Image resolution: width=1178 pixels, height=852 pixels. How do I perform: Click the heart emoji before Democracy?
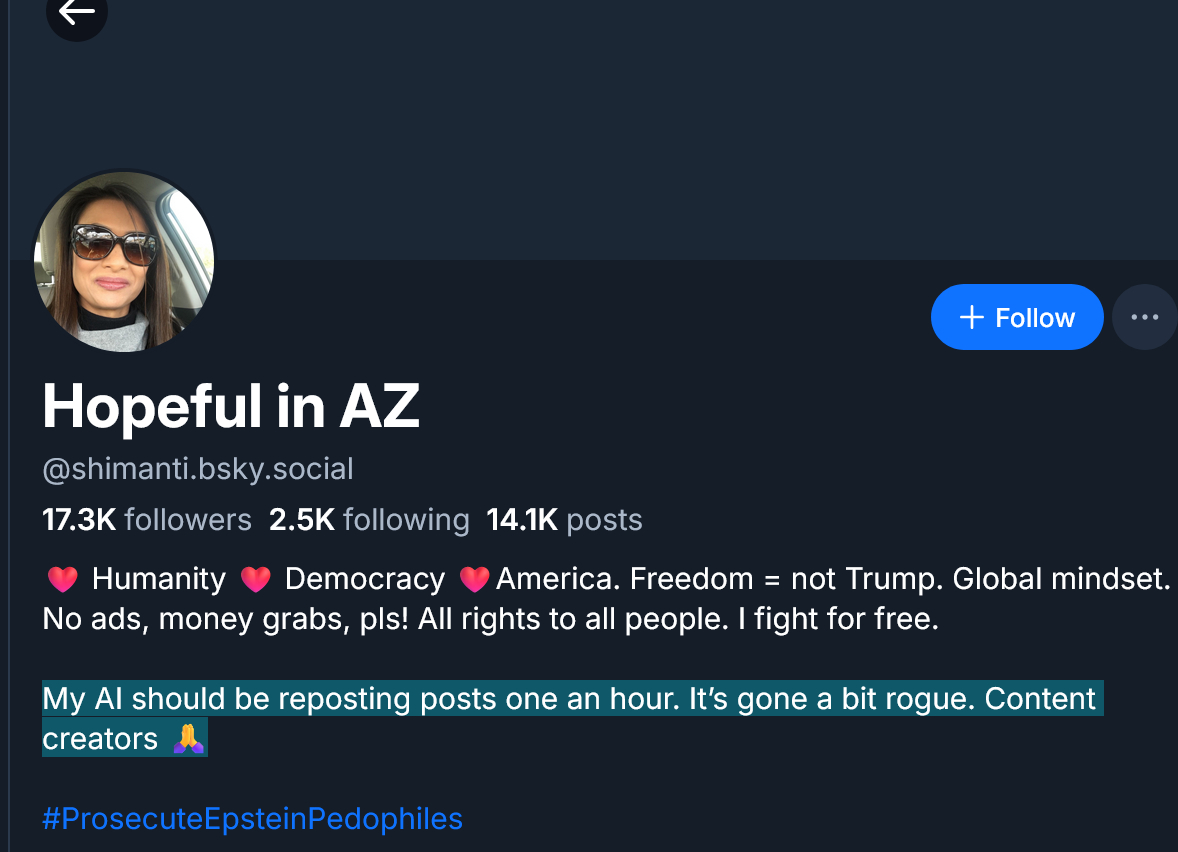coord(256,579)
